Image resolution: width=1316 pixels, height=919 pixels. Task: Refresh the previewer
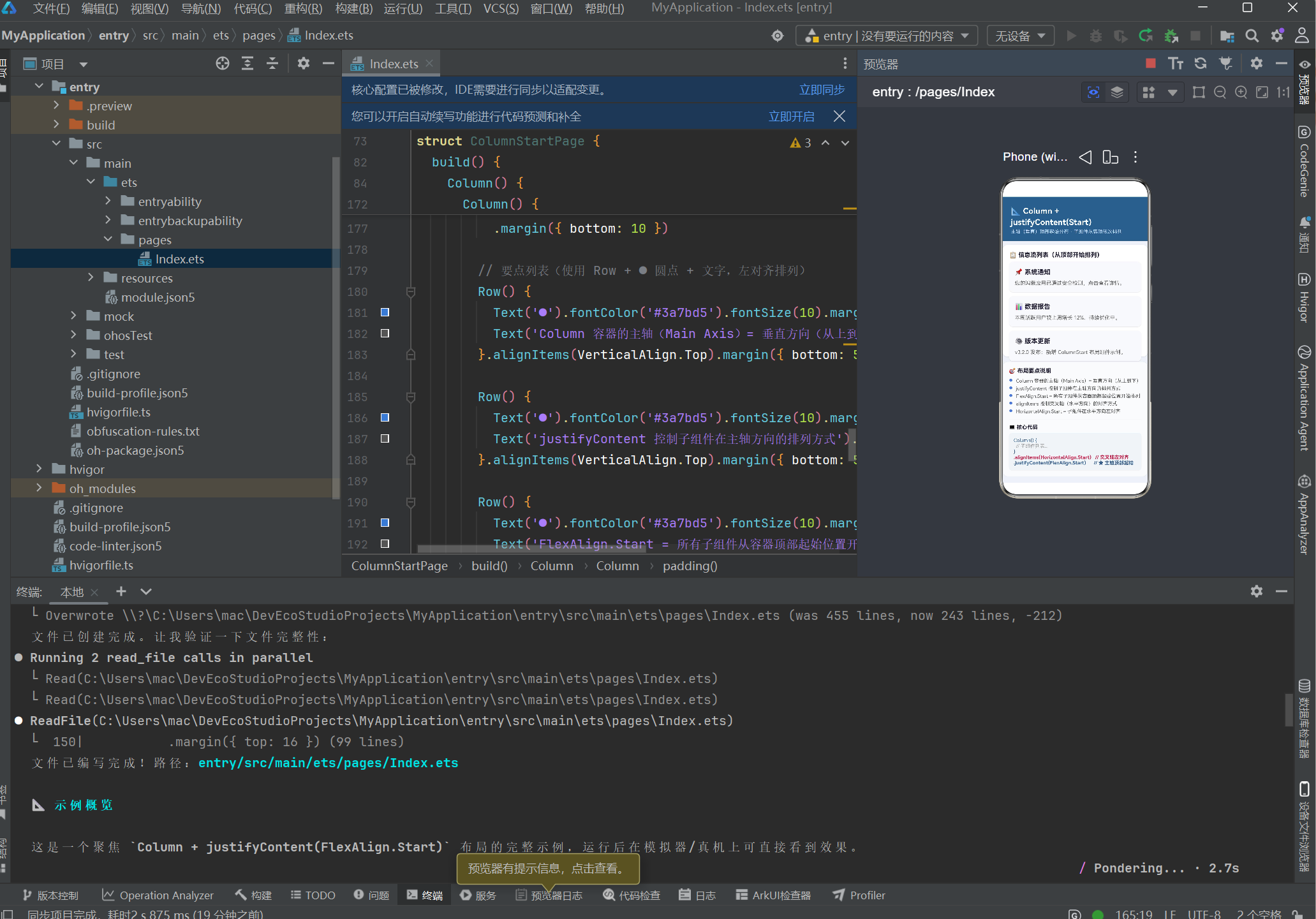tap(1201, 63)
